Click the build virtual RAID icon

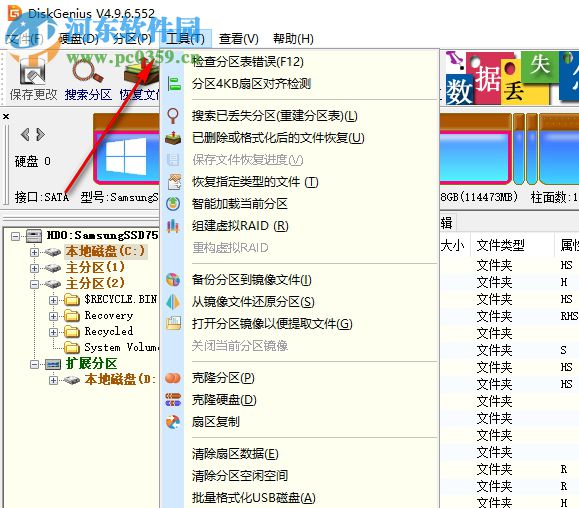(173, 226)
